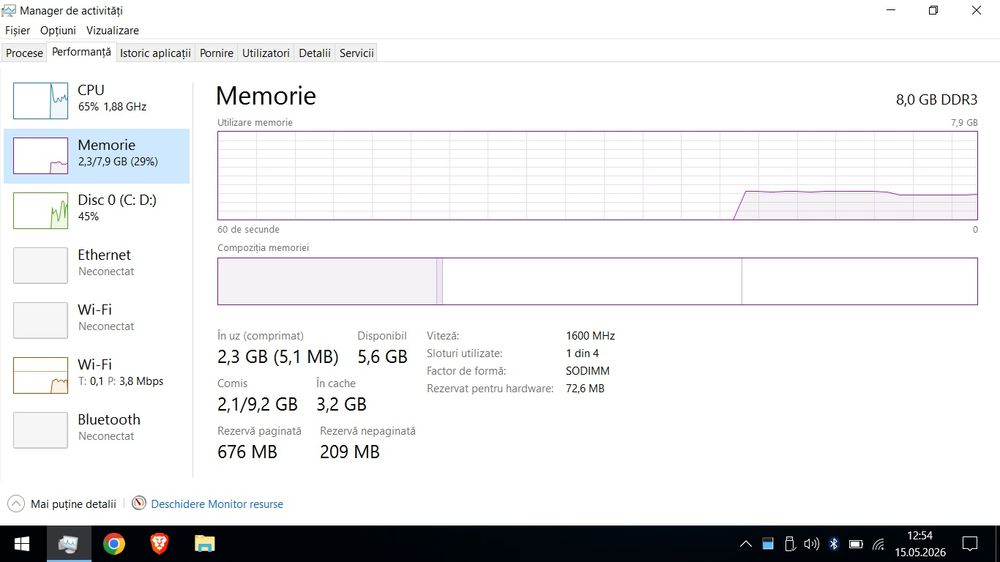Launch Brave browser from the taskbar
Image resolution: width=1000 pixels, height=562 pixels.
[x=159, y=544]
